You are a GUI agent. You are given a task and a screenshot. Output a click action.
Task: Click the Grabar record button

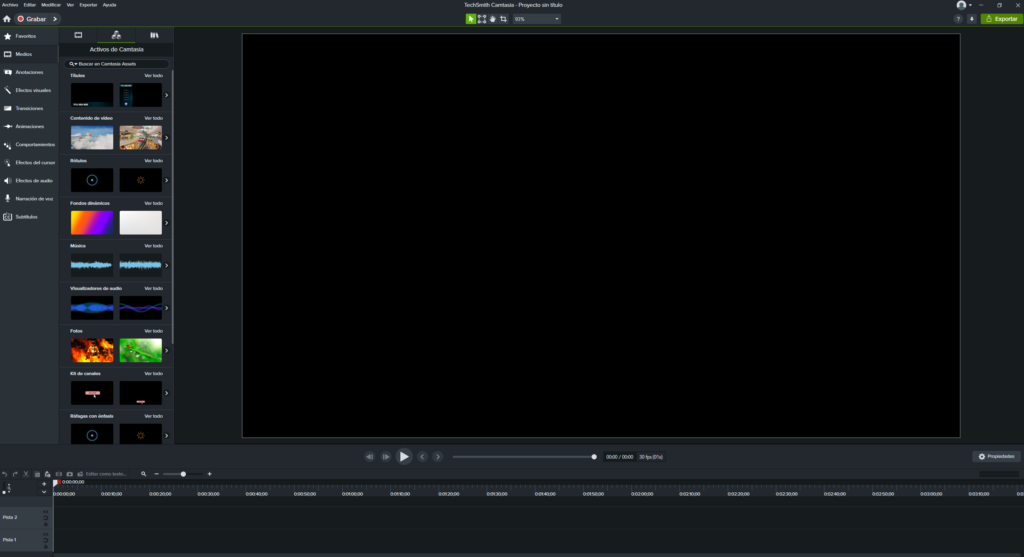click(32, 19)
